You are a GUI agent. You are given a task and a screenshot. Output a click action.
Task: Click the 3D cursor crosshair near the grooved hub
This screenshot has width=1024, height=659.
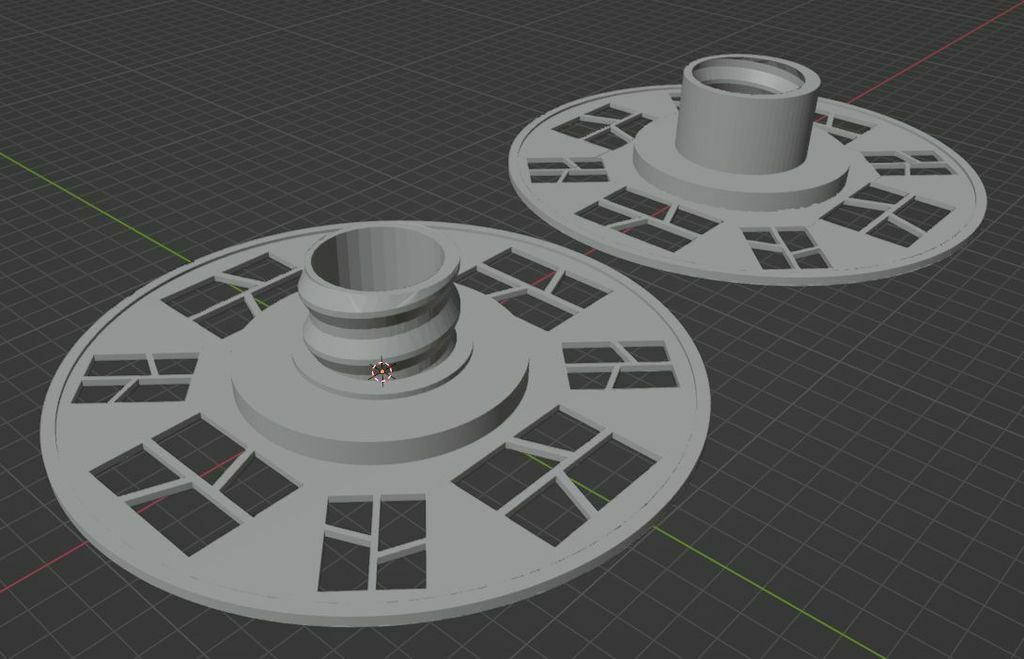[x=382, y=372]
